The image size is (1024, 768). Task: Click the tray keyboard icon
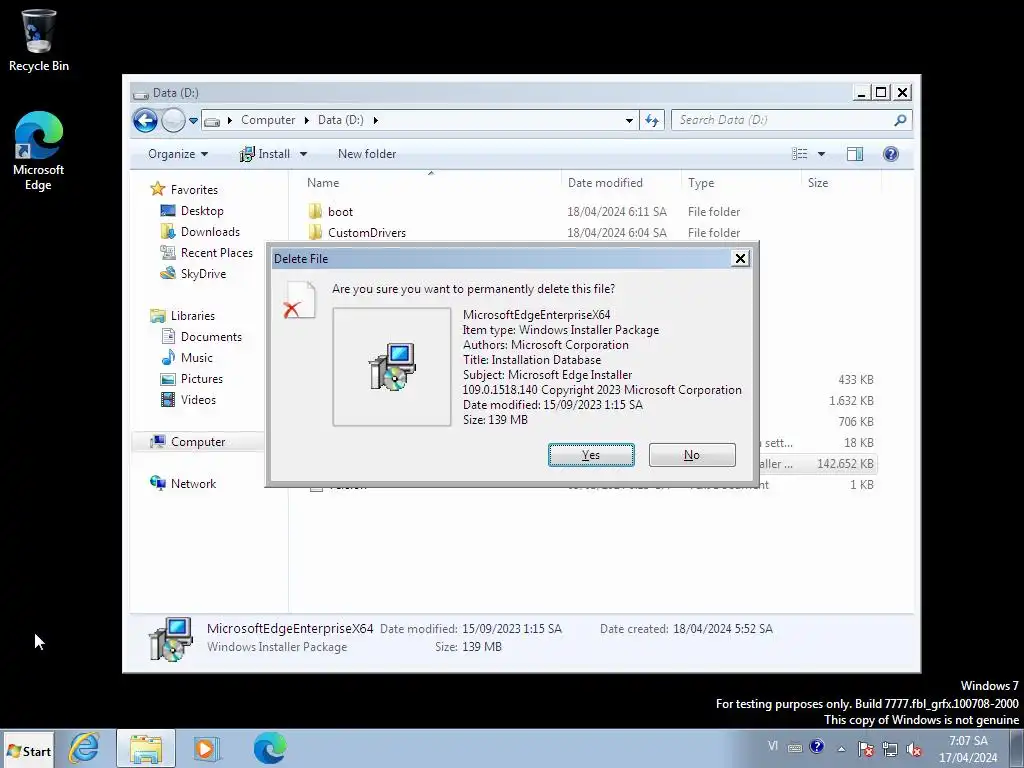tap(795, 748)
